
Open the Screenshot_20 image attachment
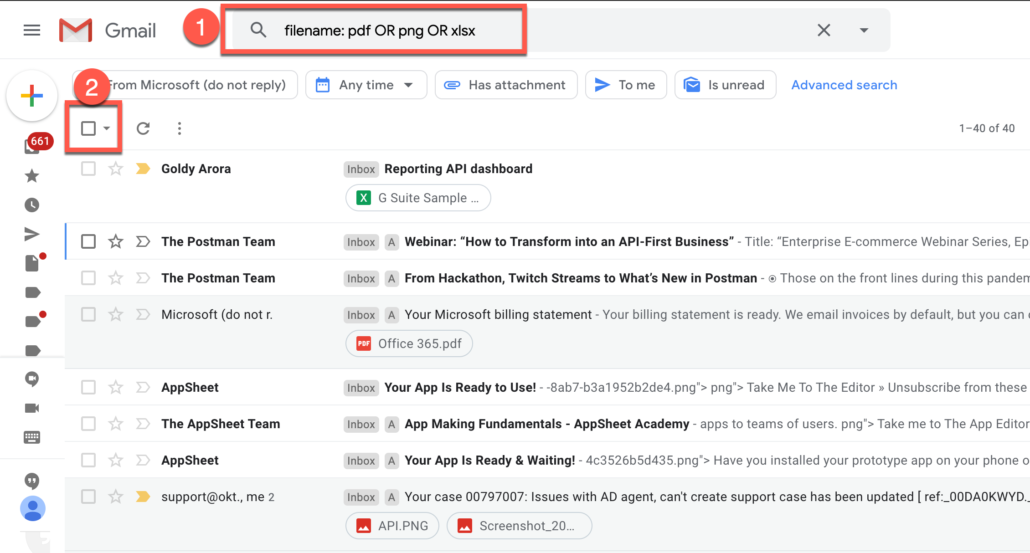[x=519, y=526]
